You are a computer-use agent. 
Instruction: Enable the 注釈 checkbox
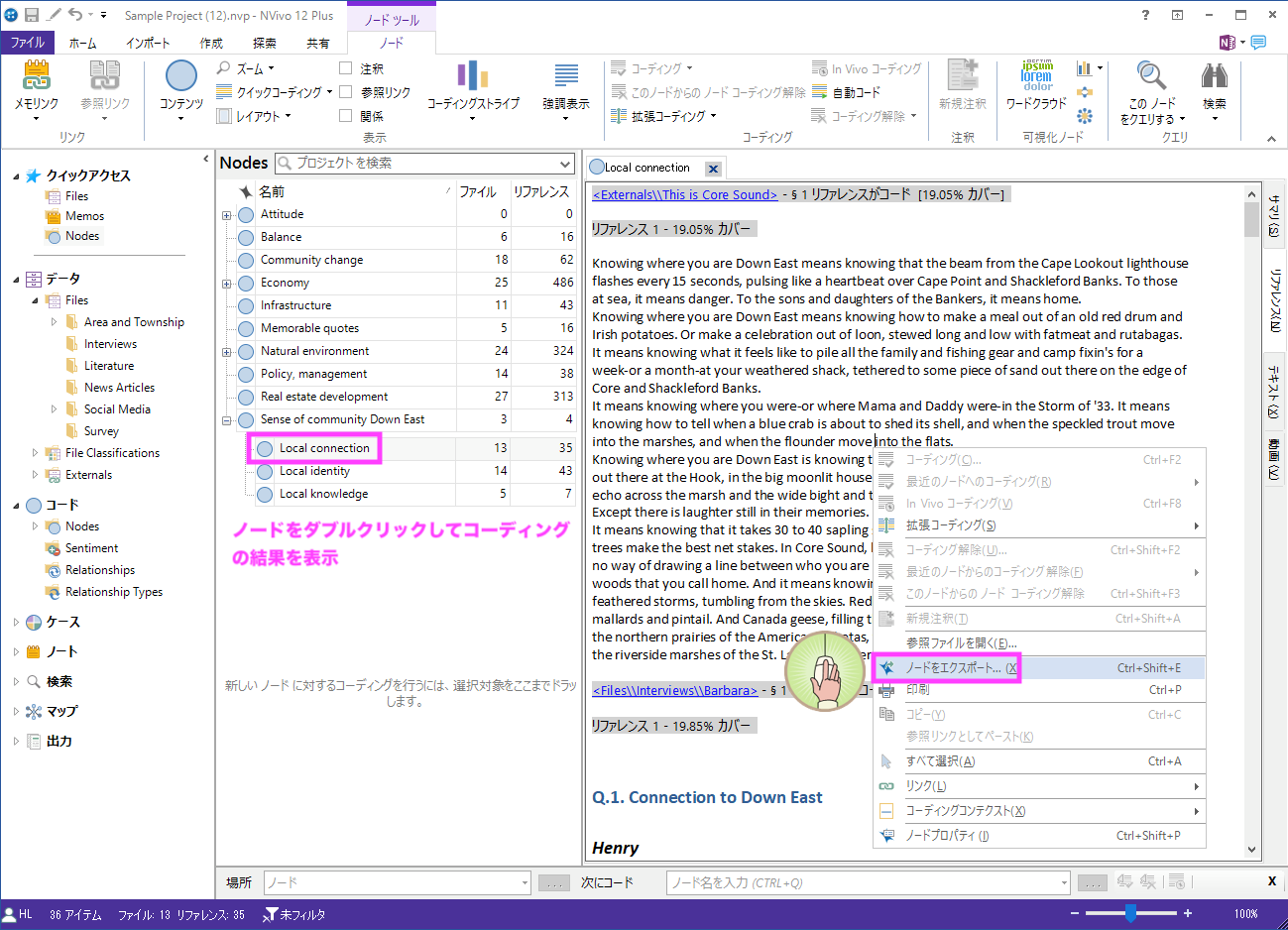pos(346,68)
